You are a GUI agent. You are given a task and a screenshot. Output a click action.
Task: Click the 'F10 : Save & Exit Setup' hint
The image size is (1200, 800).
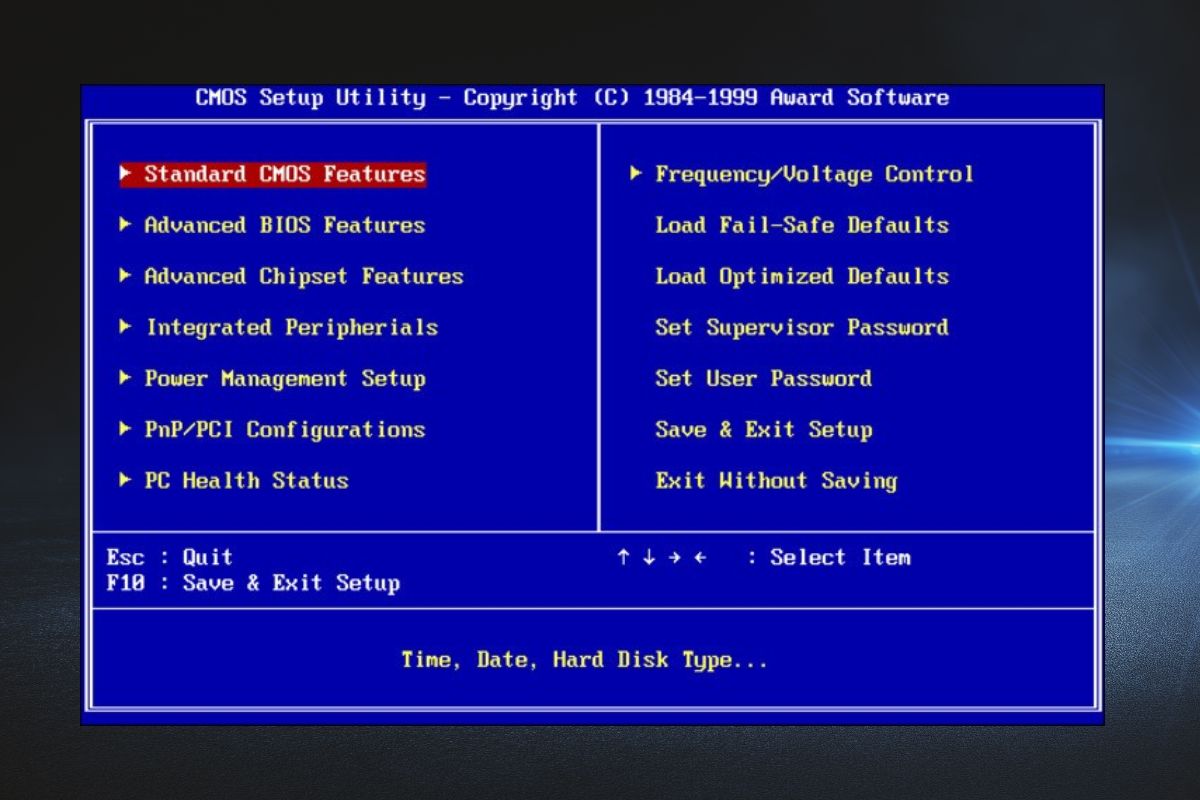tap(253, 583)
